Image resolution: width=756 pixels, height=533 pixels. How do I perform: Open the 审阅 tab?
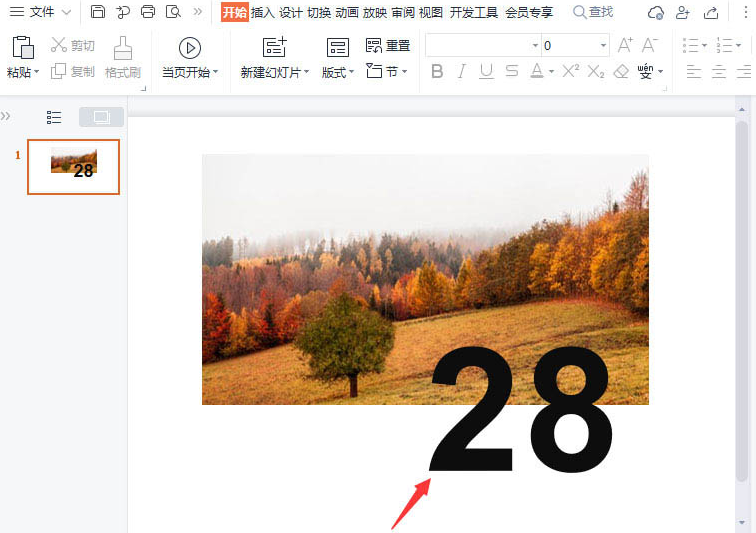403,12
